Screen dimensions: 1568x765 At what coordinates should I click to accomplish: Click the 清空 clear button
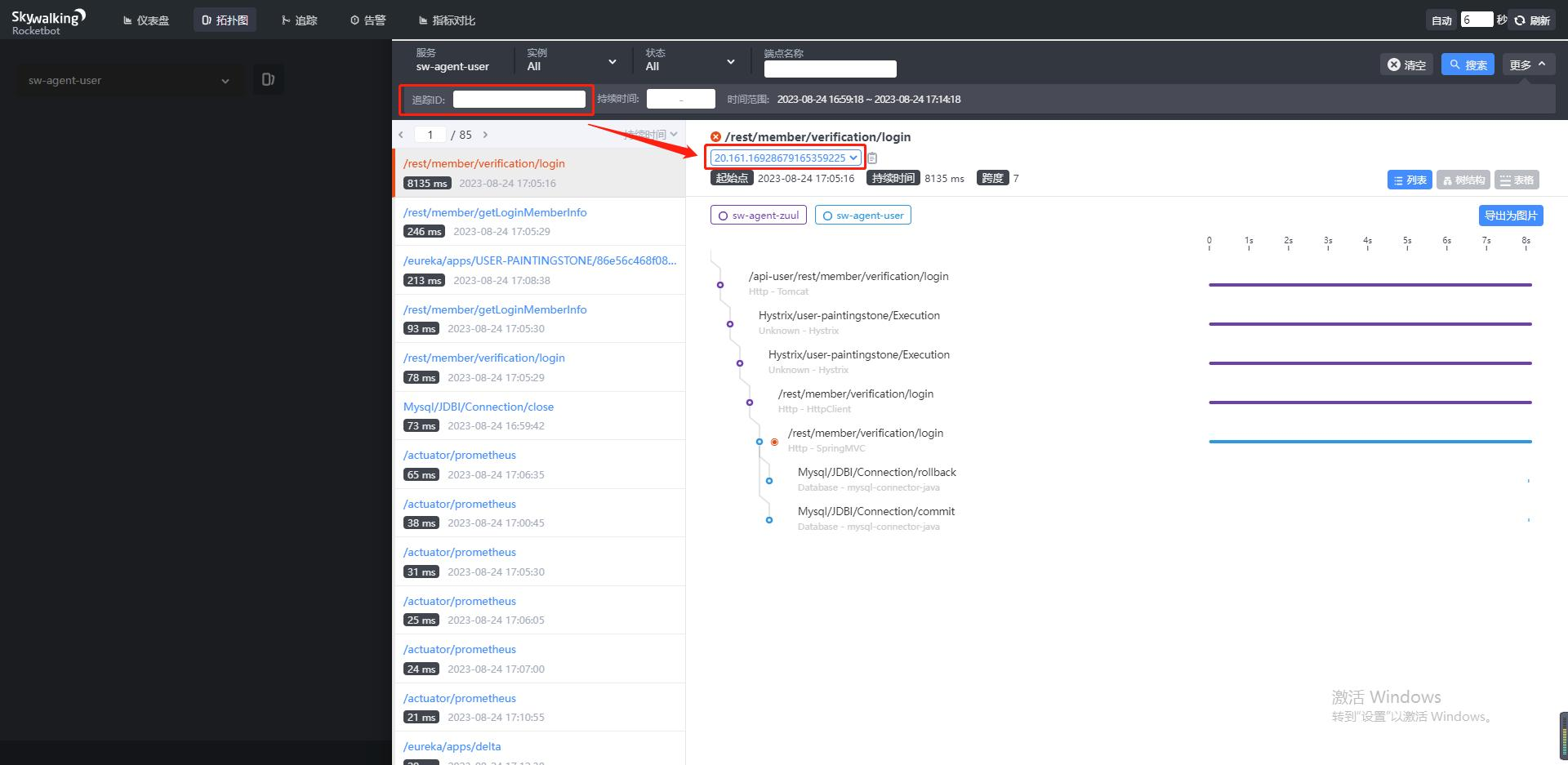coord(1407,64)
